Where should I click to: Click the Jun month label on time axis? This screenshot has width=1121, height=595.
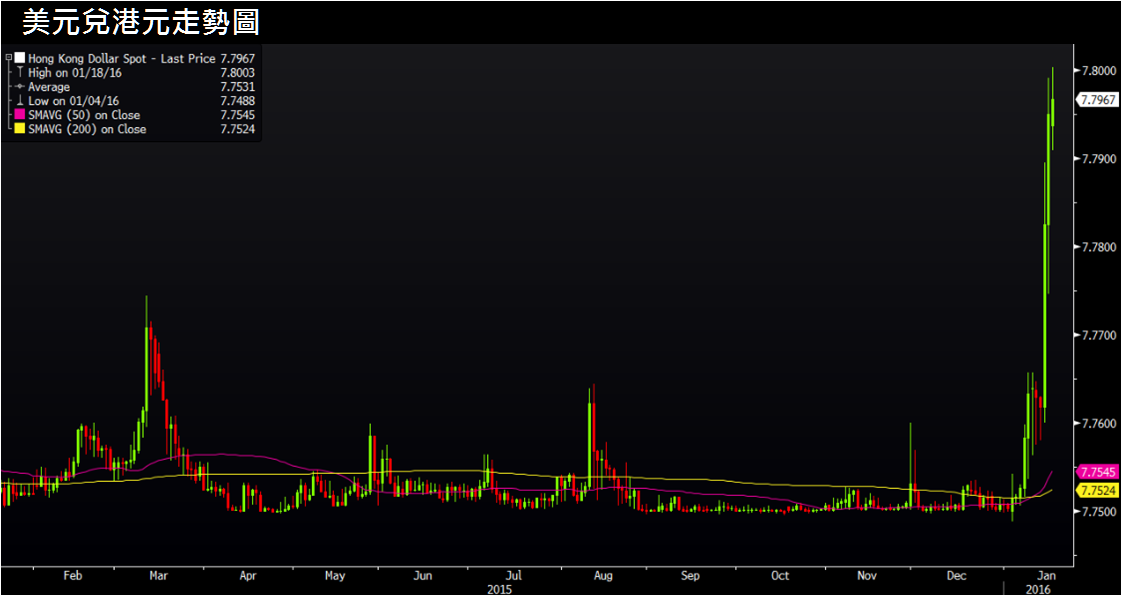(x=423, y=576)
